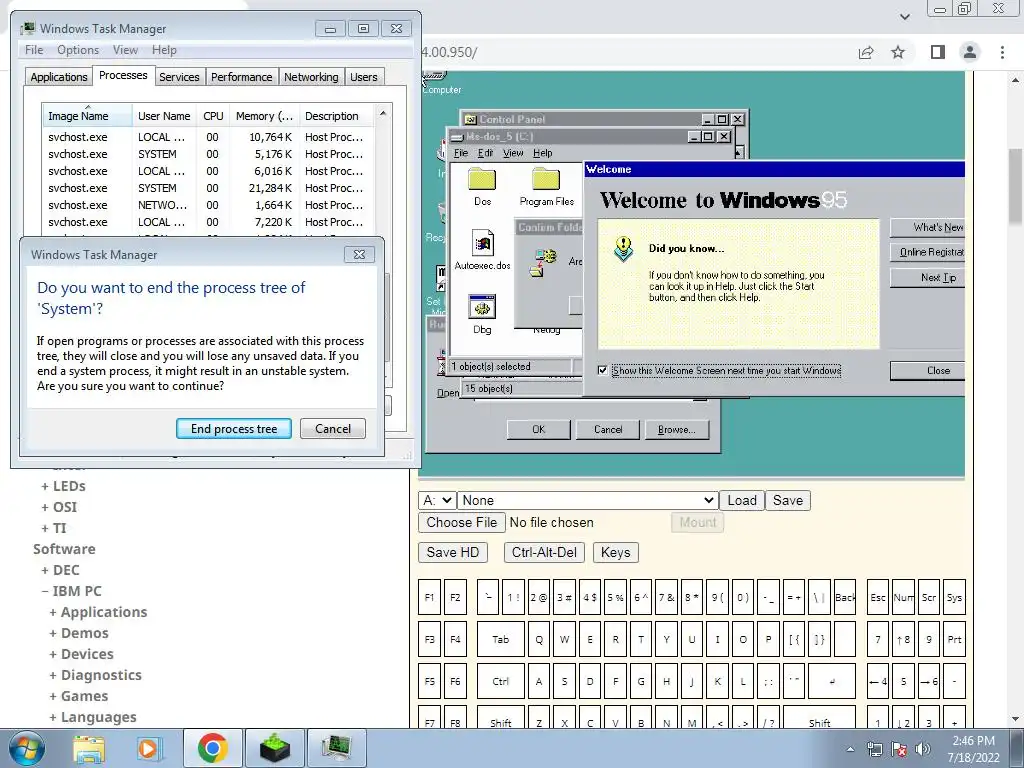This screenshot has height=768, width=1024.
Task: Open the Ms-dos_5 window Edit menu
Action: tap(485, 153)
